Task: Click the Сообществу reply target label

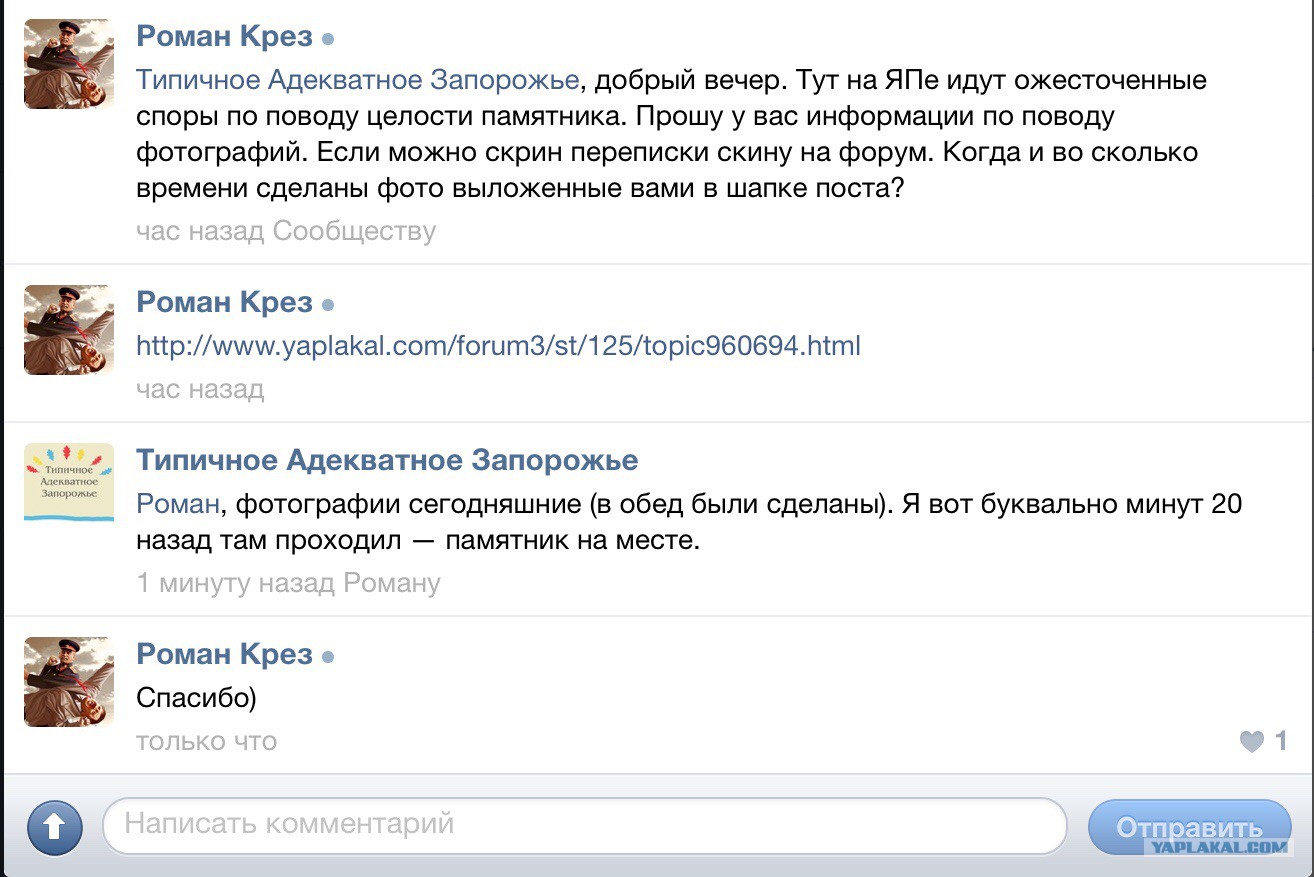Action: (355, 232)
